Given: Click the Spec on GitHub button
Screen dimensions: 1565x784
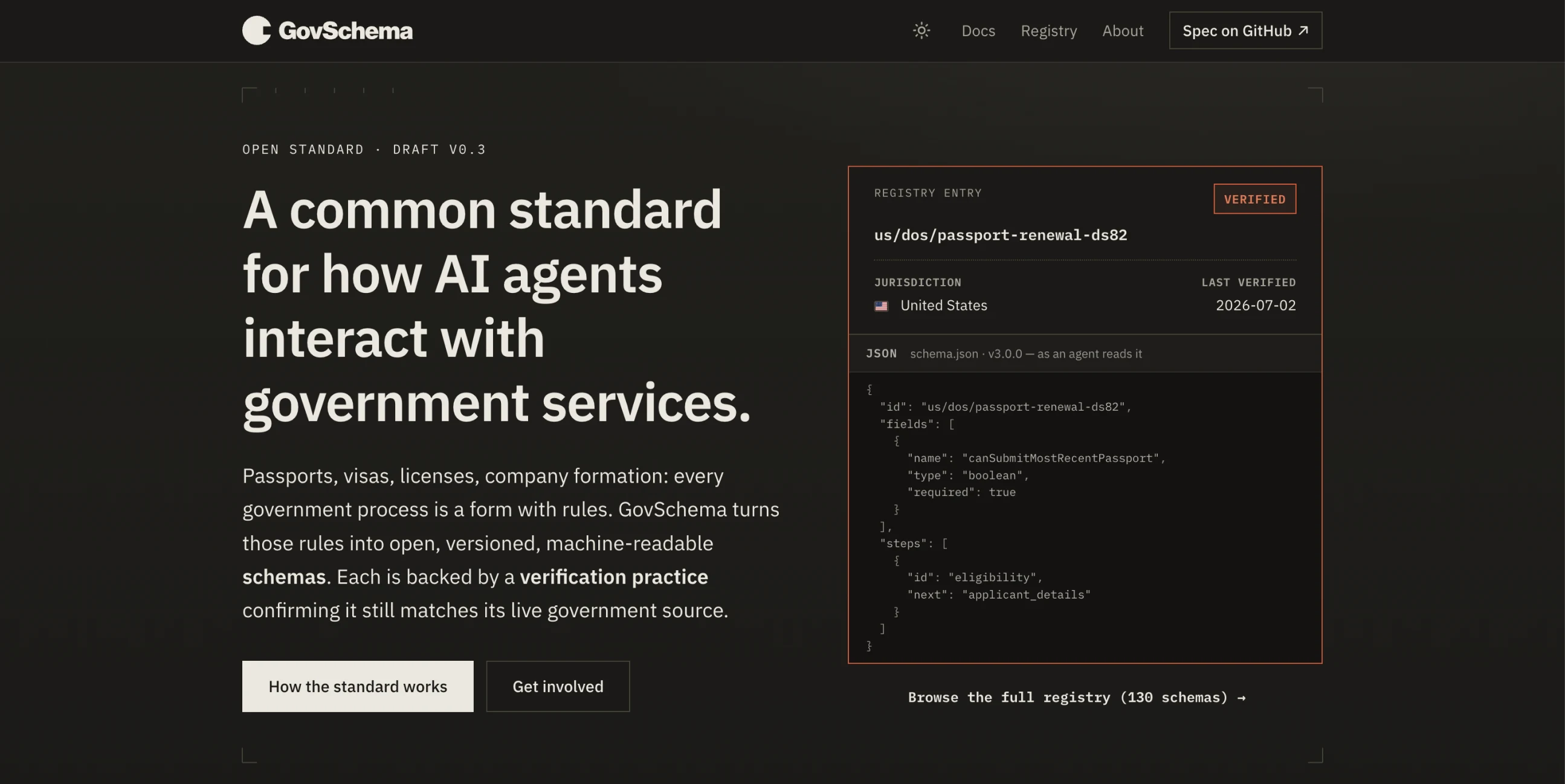Looking at the screenshot, I should click(1245, 30).
